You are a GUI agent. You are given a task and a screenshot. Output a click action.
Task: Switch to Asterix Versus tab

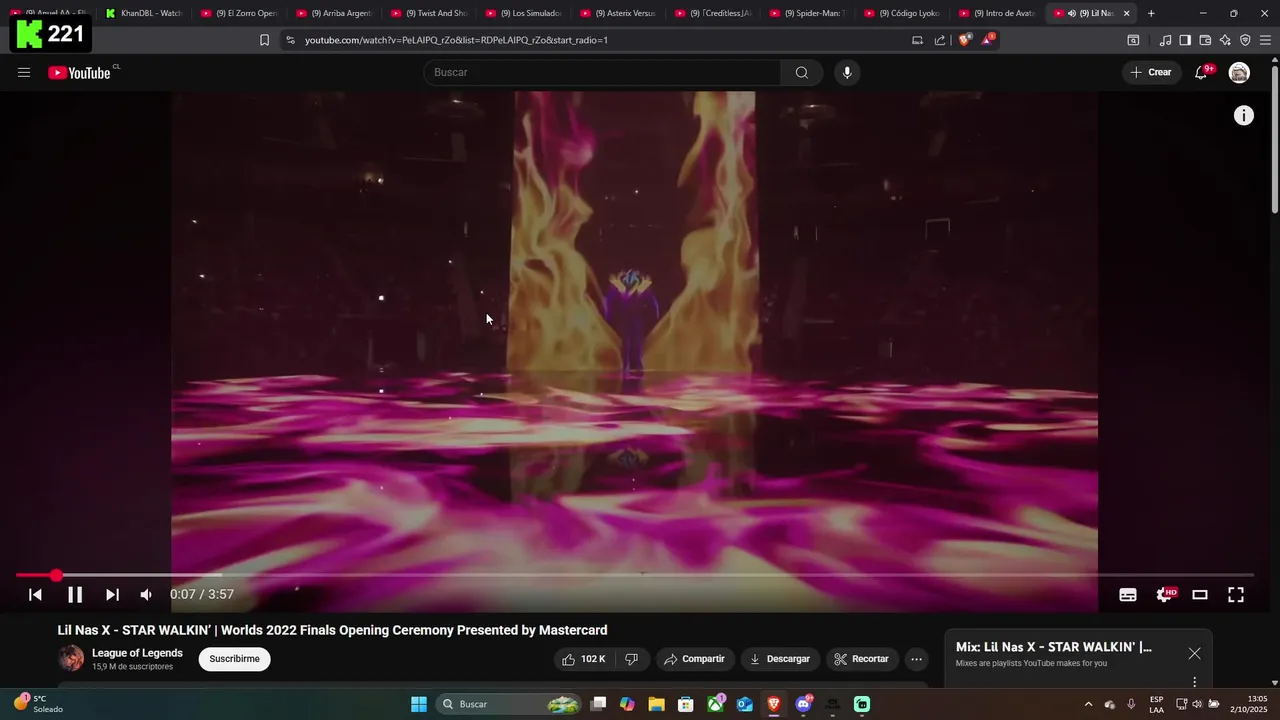click(x=617, y=13)
